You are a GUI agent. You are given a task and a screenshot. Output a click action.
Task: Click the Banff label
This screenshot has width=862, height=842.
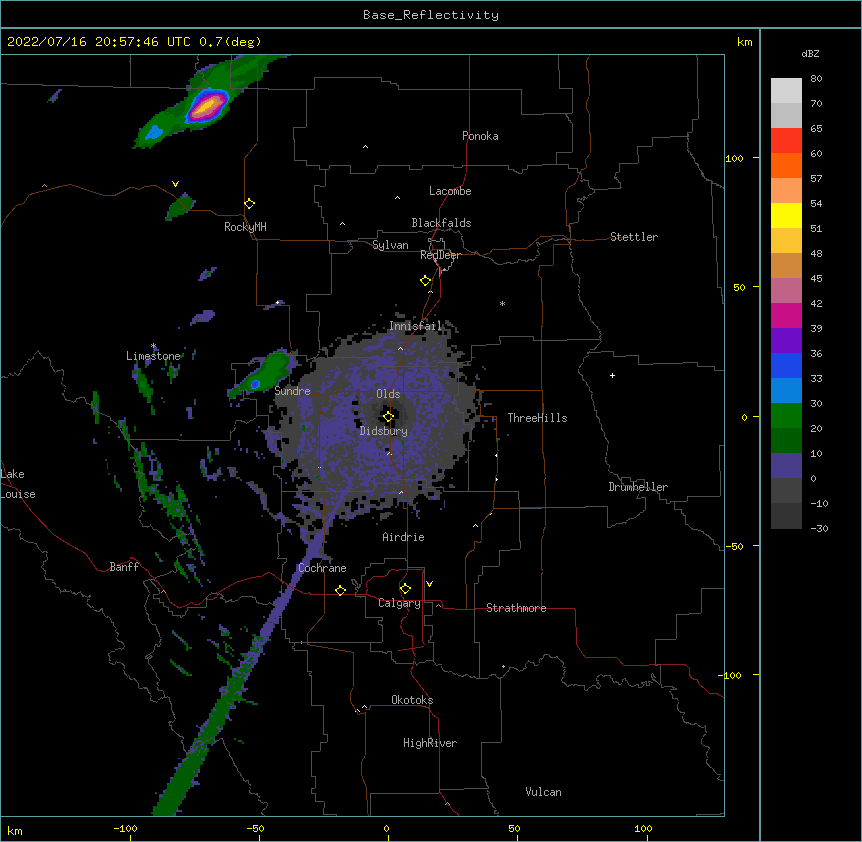(124, 567)
